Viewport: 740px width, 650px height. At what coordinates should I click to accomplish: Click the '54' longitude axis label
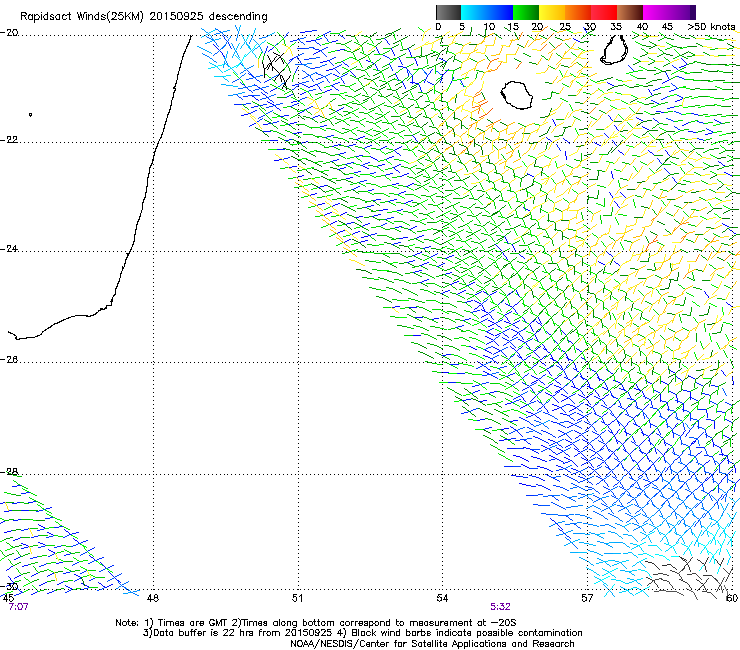(442, 598)
